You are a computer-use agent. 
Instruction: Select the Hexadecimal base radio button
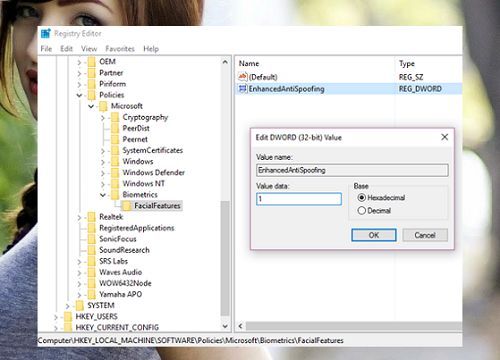362,198
